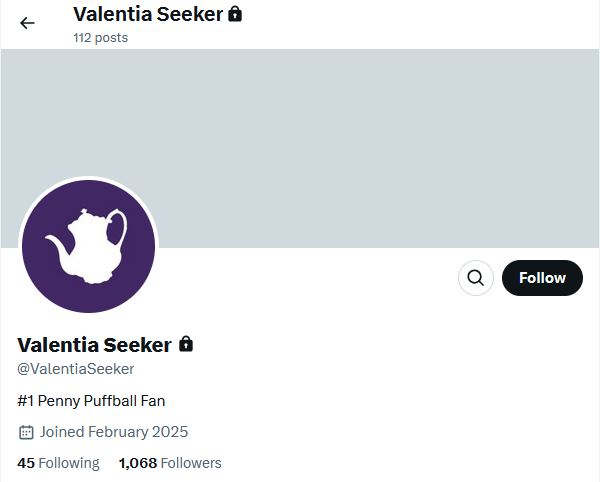600x482 pixels.
Task: Click the 1,068 followers number
Action: [x=138, y=463]
